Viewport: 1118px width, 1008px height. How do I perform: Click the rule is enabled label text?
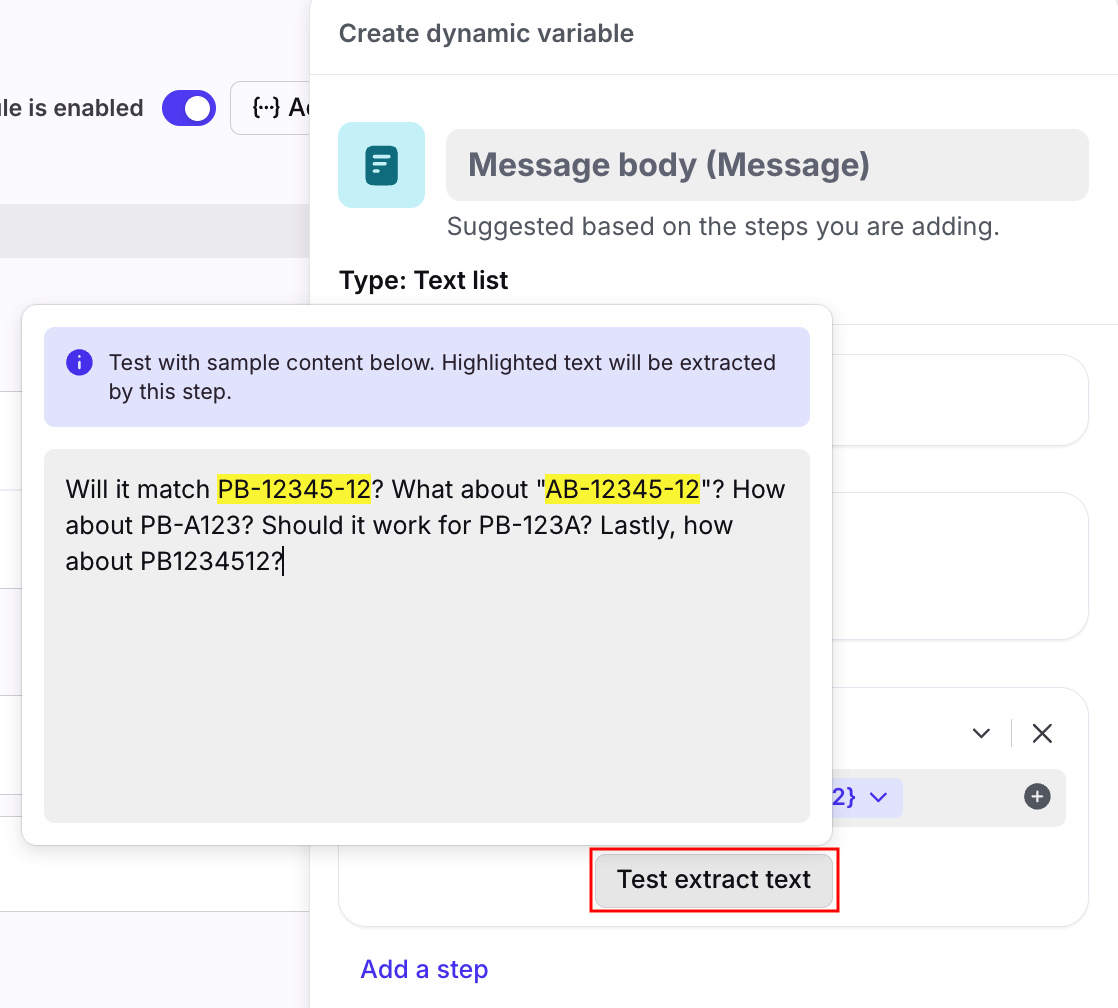[72, 108]
